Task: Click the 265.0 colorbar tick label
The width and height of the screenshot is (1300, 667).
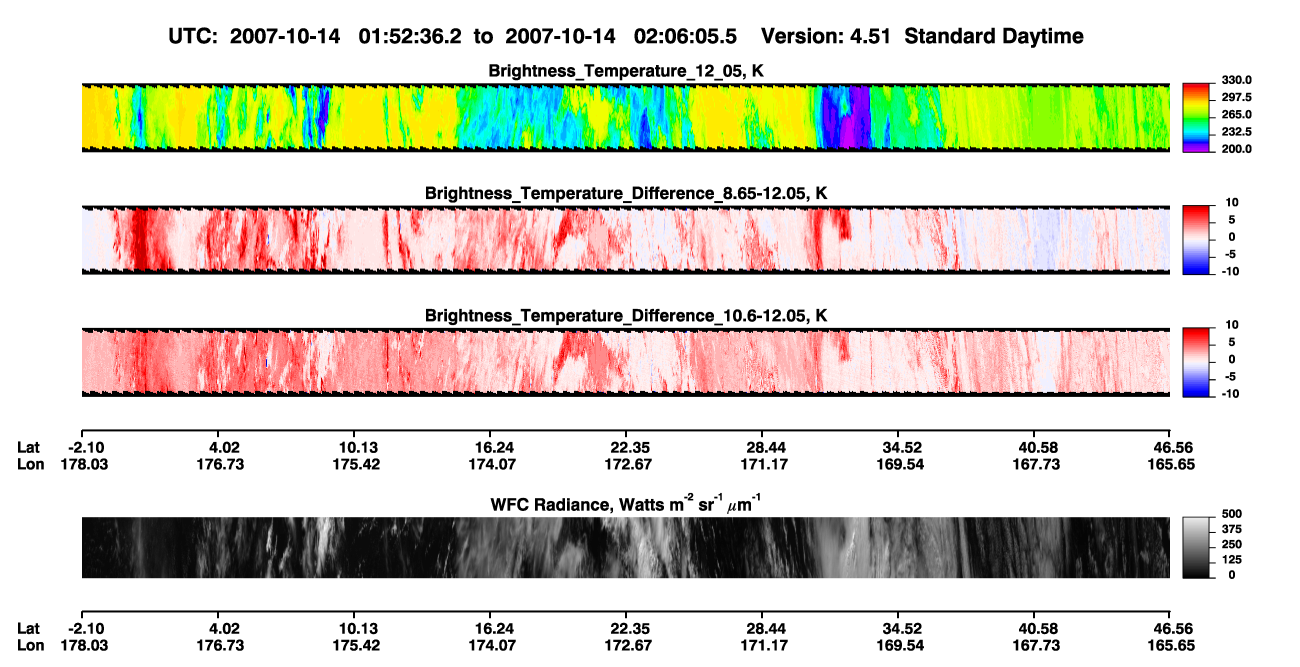Action: click(x=1237, y=115)
